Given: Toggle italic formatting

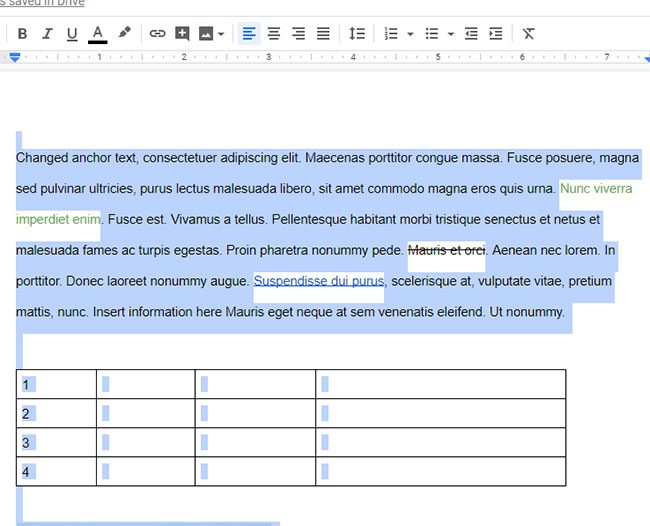Looking at the screenshot, I should [x=48, y=34].
